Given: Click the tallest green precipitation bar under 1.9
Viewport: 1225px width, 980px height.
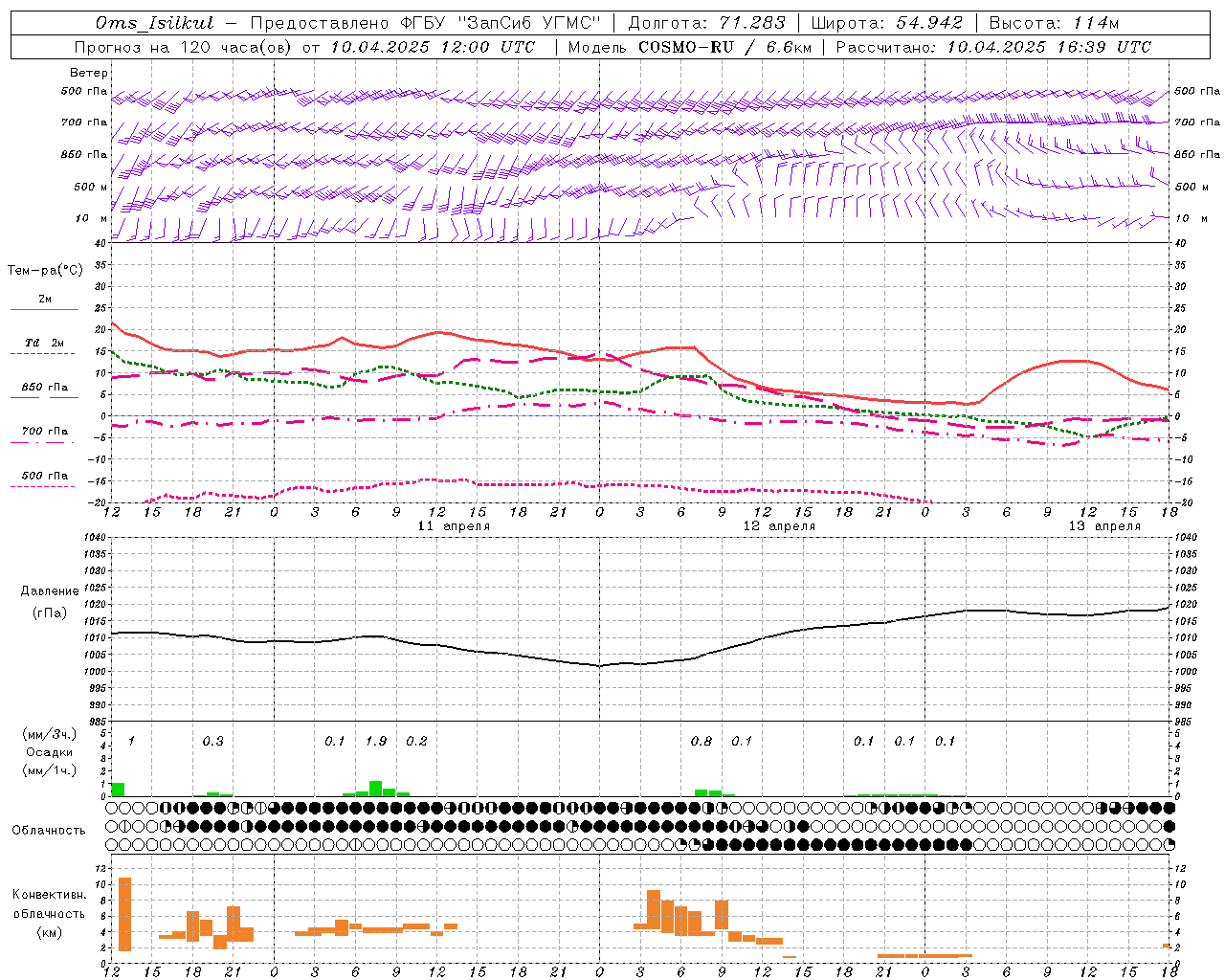Looking at the screenshot, I should point(376,789).
